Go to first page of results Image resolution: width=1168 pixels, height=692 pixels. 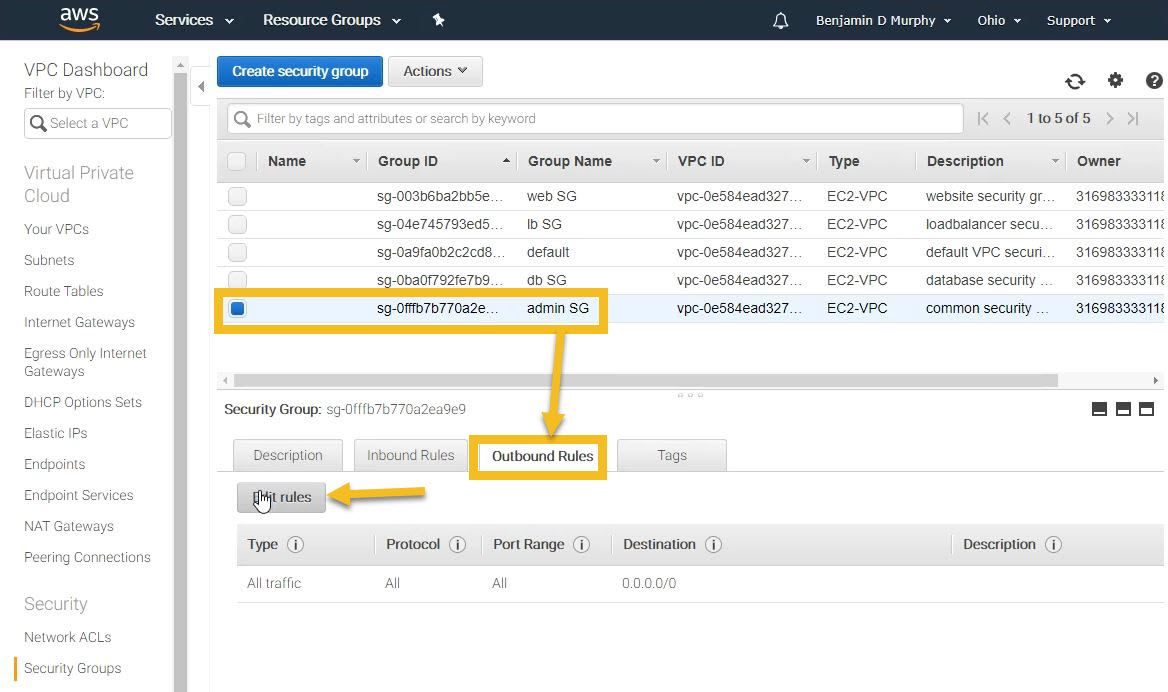point(983,118)
